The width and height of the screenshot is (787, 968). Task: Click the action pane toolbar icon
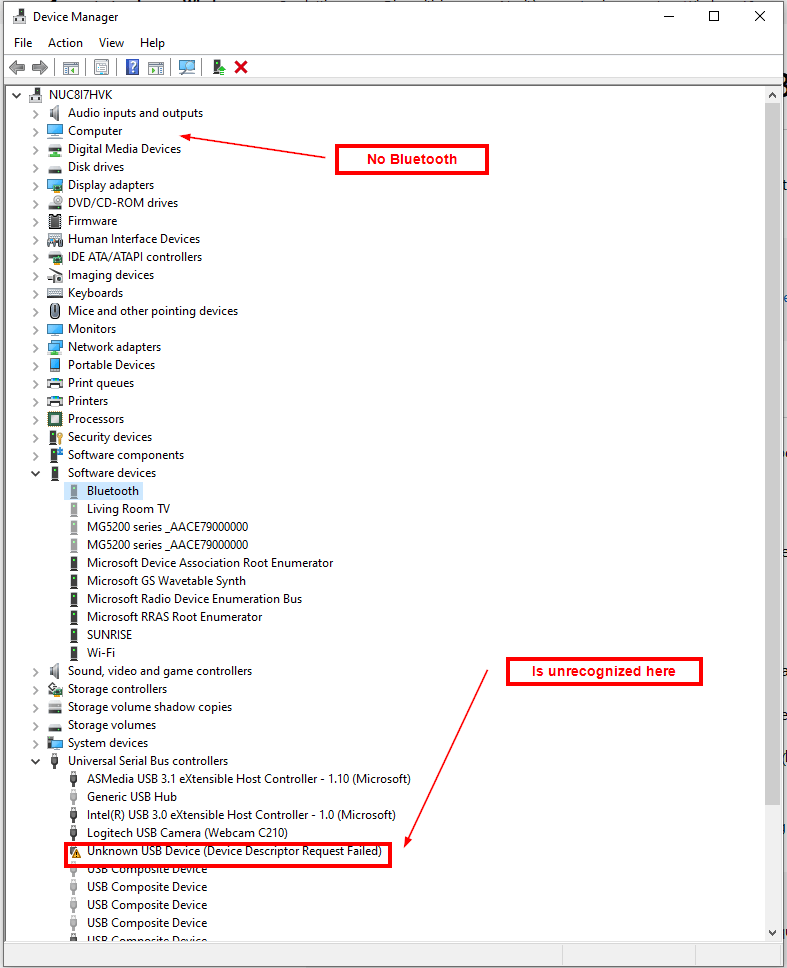156,67
